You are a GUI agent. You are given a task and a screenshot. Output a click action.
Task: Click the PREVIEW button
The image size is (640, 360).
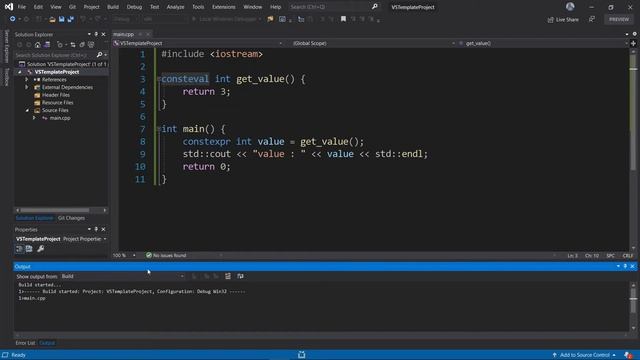point(619,19)
